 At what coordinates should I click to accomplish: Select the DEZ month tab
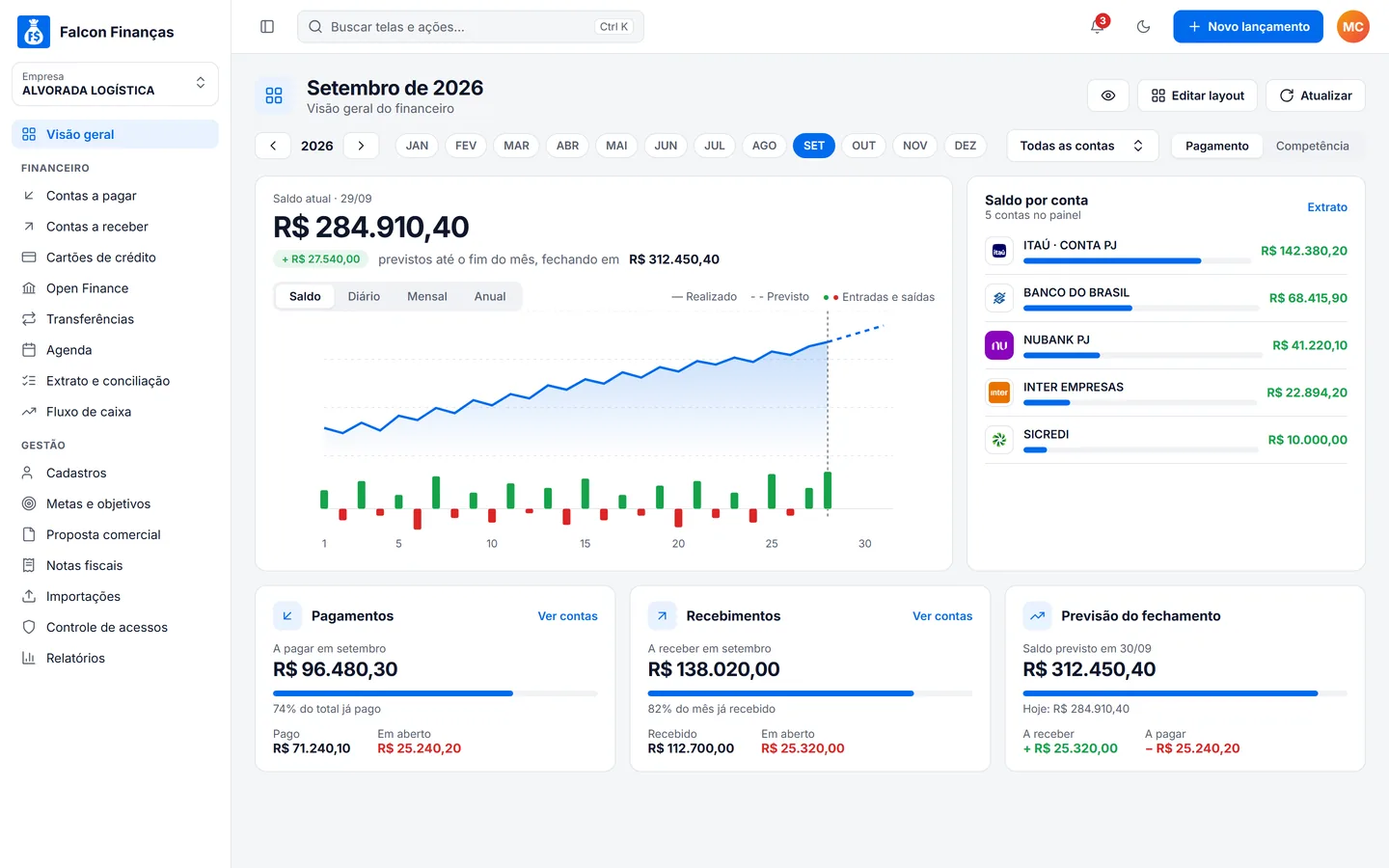[966, 146]
